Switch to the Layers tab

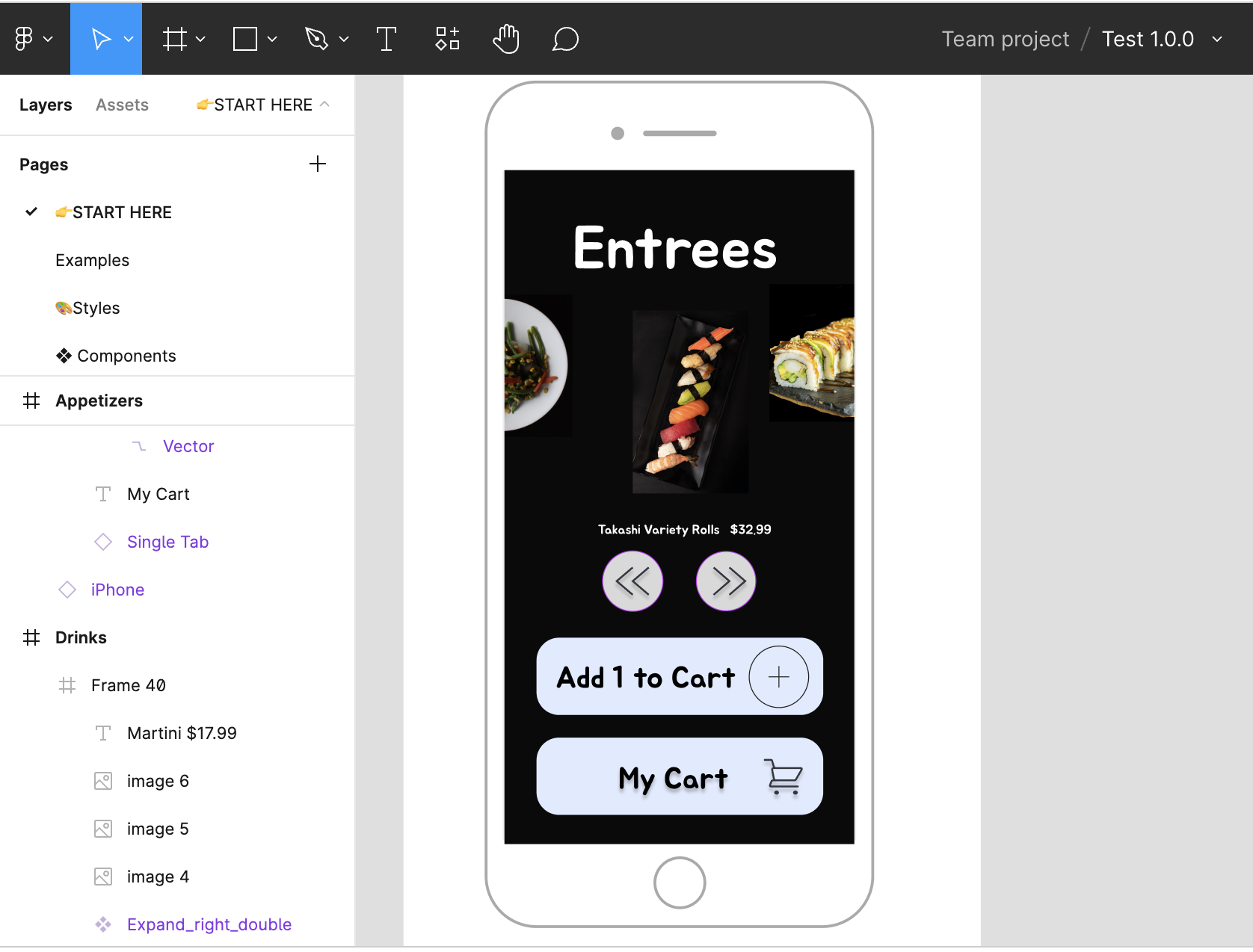click(x=46, y=105)
